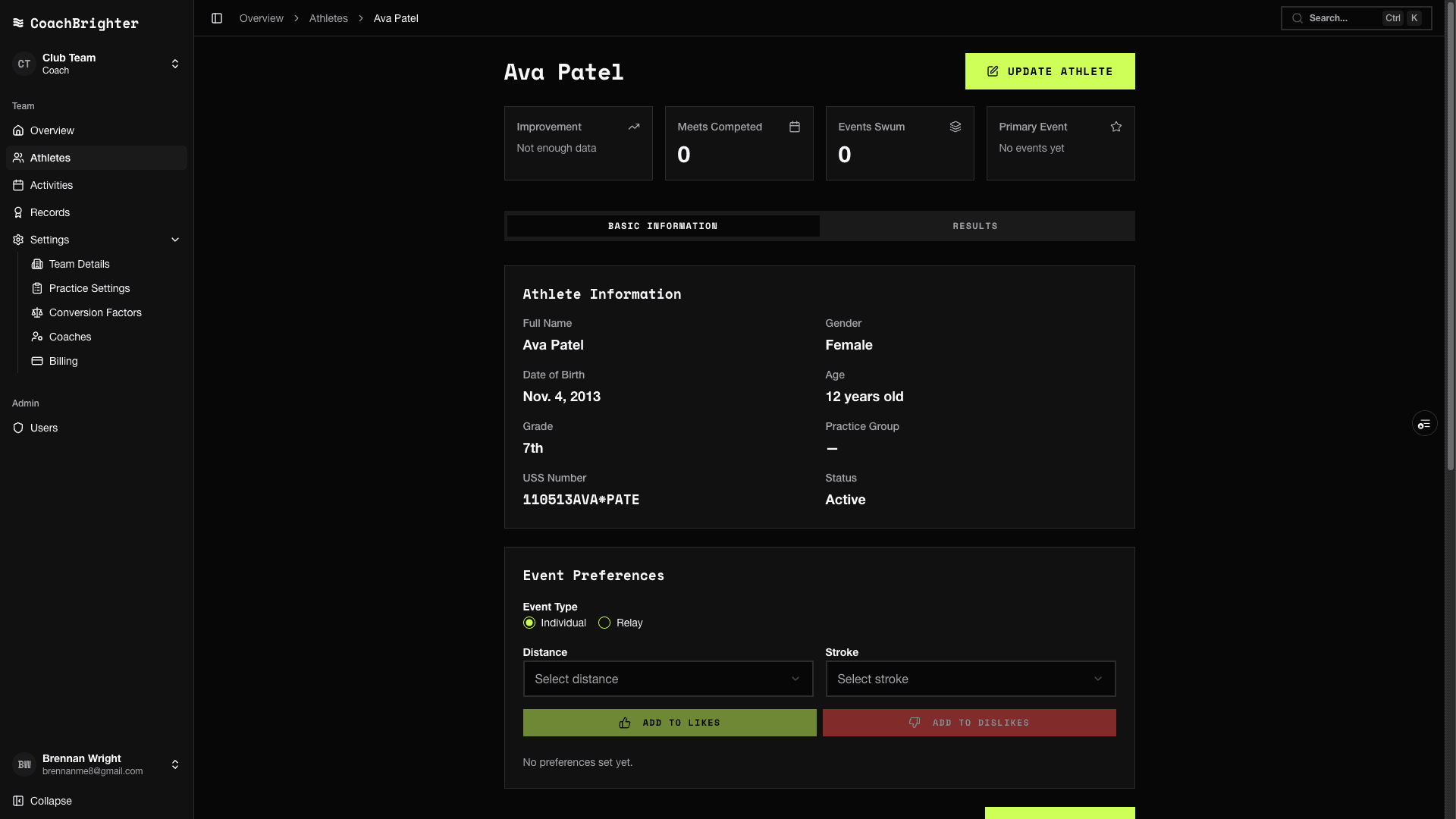Click Add to Likes button
Viewport: 1456px width, 819px height.
[670, 723]
